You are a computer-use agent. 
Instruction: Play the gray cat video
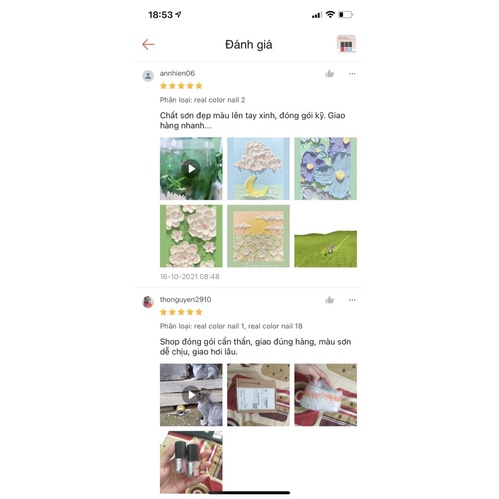pyautogui.click(x=191, y=395)
